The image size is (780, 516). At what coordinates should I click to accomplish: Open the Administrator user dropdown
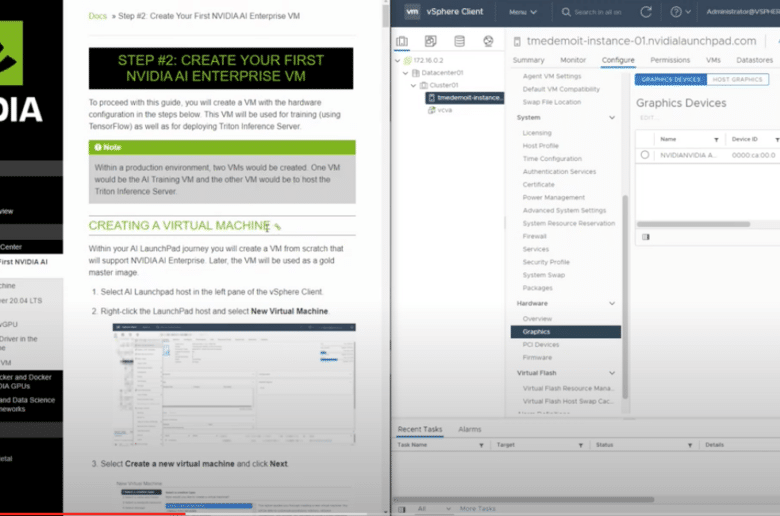pos(743,12)
